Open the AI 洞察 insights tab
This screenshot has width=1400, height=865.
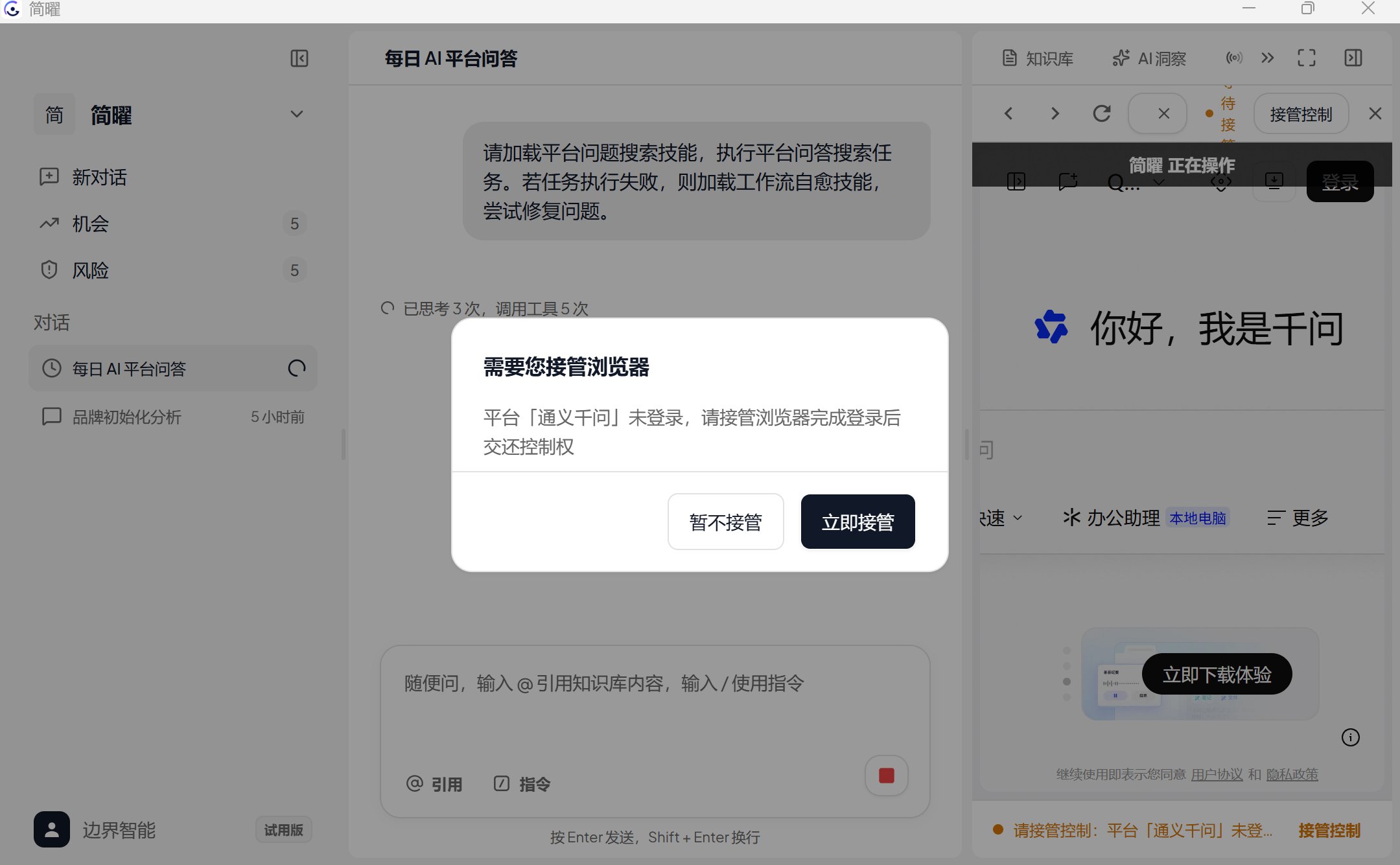[1149, 58]
